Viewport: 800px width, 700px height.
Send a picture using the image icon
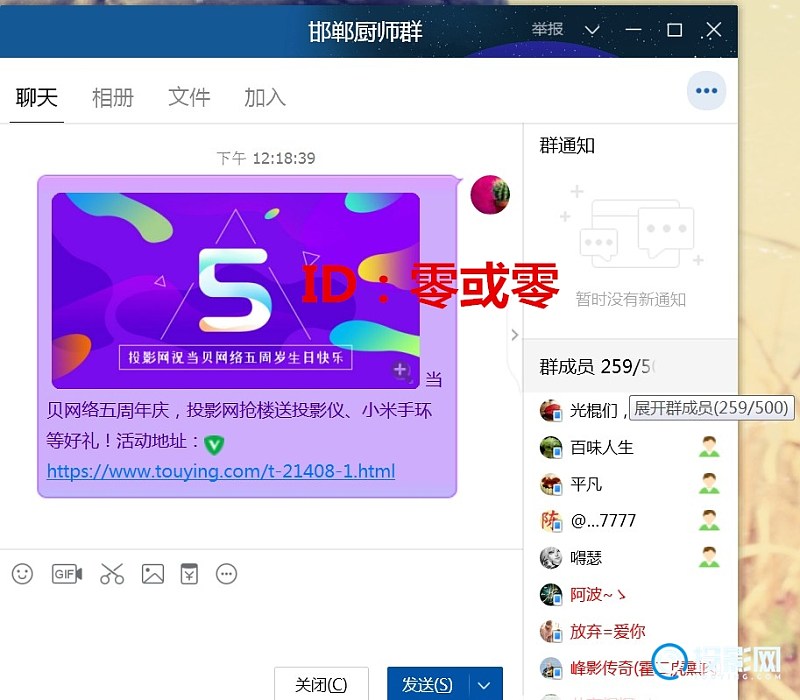click(x=153, y=574)
